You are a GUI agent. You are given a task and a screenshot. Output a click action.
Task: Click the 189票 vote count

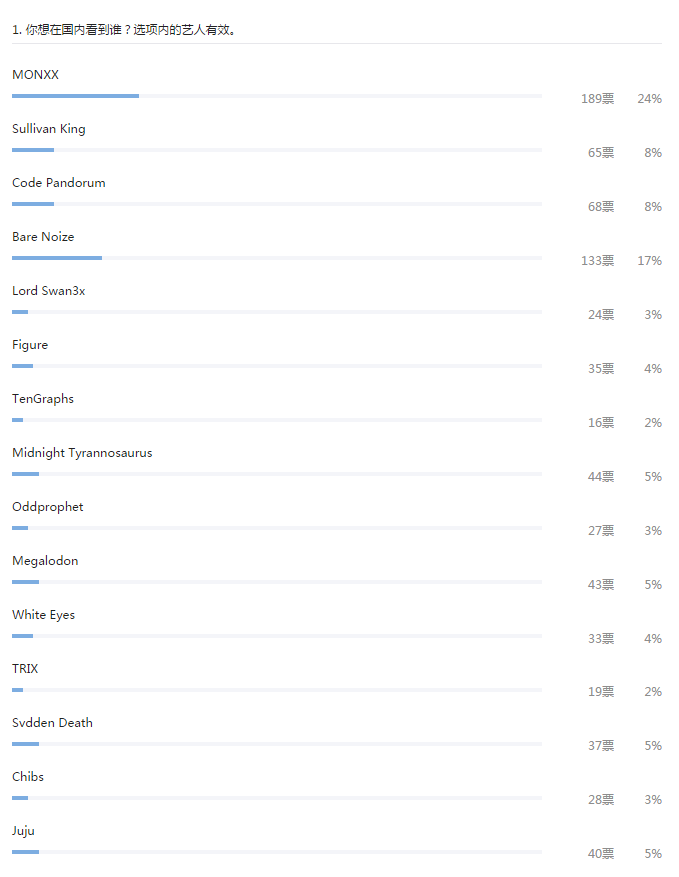coord(598,99)
